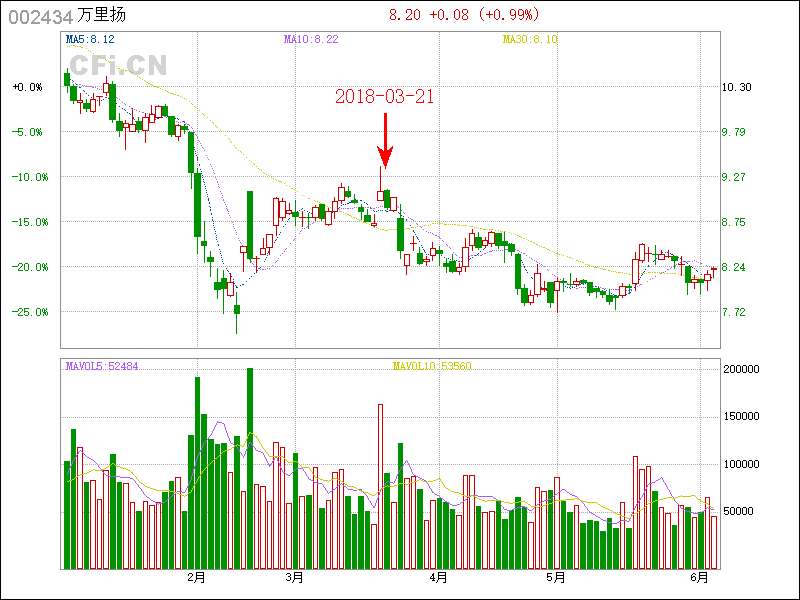Click the 10.30 price level on the right axis
This screenshot has height=600, width=800.
pos(737,87)
